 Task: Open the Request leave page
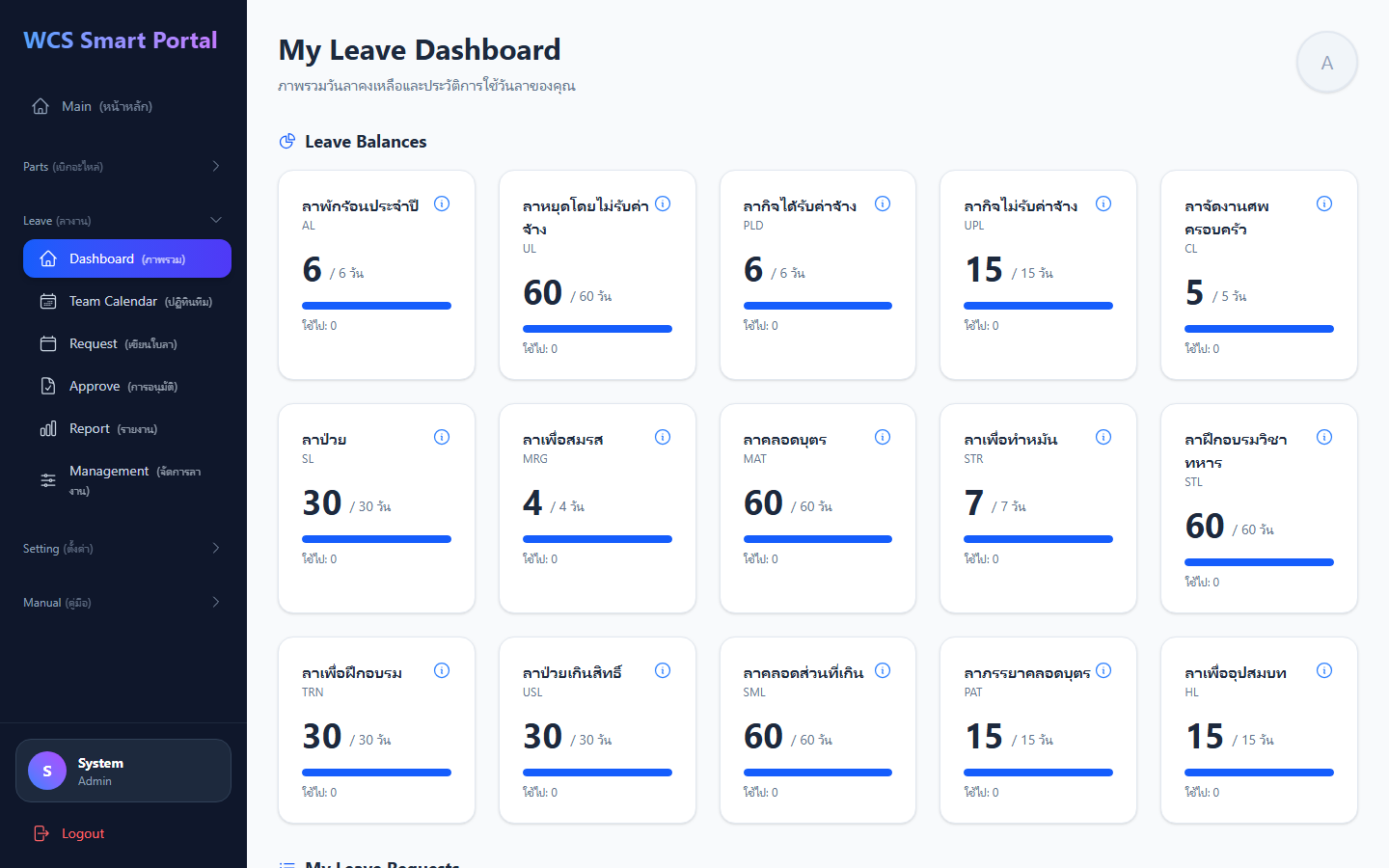tap(127, 344)
